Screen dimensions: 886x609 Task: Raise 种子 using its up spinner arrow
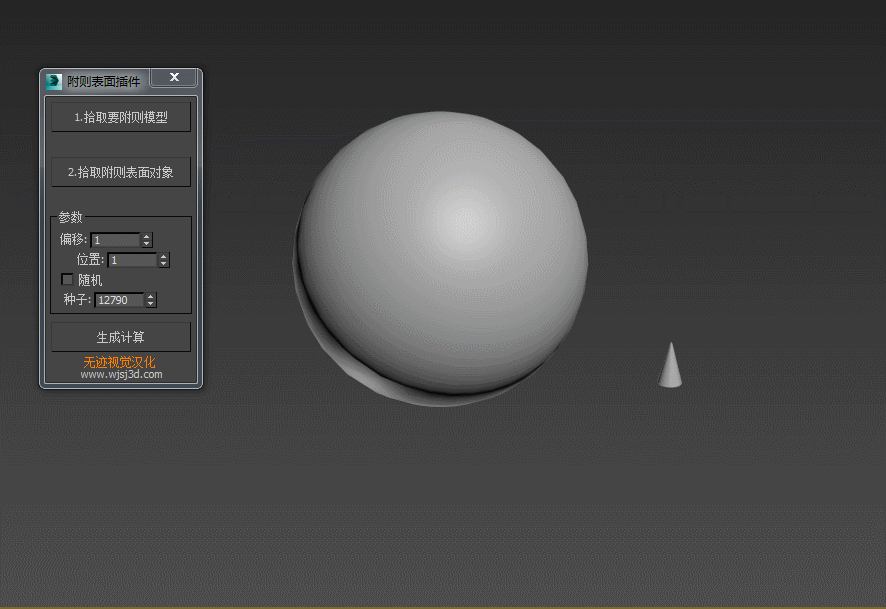(x=151, y=296)
